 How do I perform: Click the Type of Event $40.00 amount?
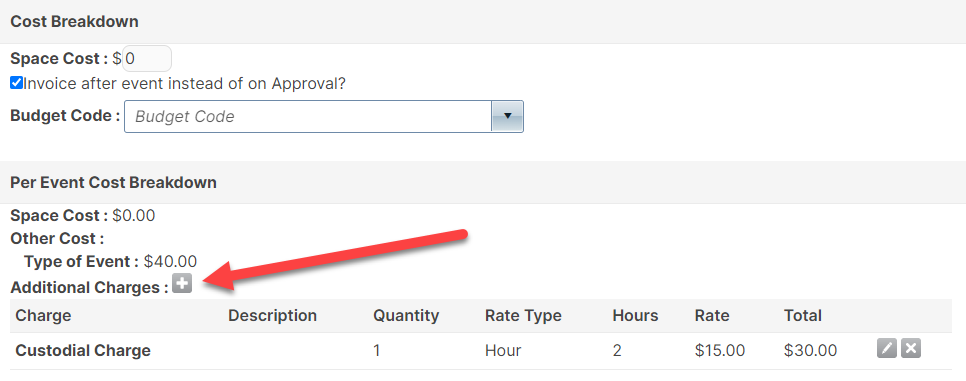click(x=170, y=261)
